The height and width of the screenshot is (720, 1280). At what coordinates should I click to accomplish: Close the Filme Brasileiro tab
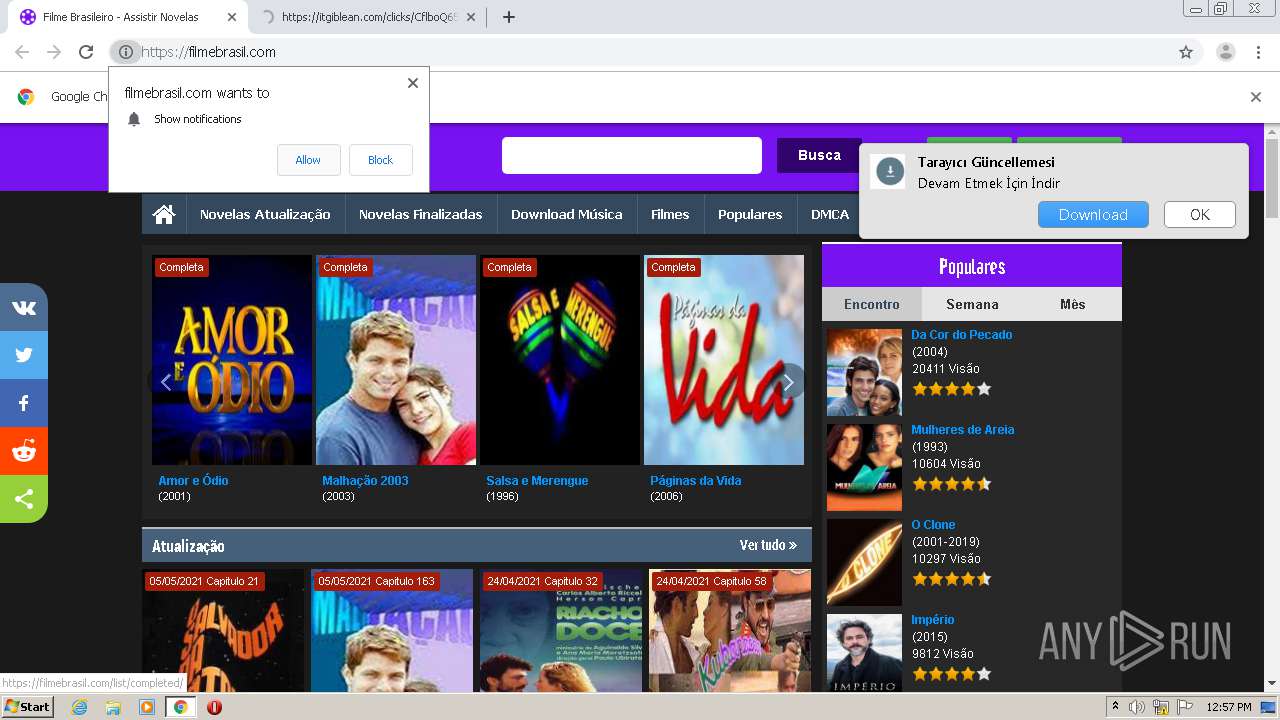(232, 17)
